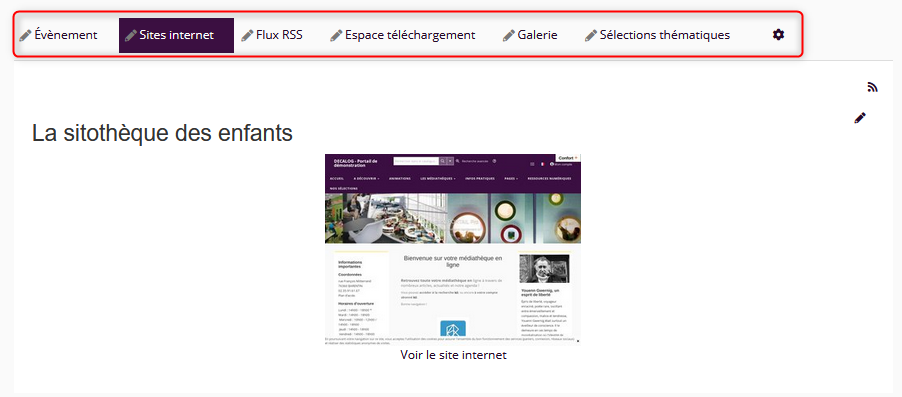Switch to the Évènement tab

pyautogui.click(x=66, y=35)
